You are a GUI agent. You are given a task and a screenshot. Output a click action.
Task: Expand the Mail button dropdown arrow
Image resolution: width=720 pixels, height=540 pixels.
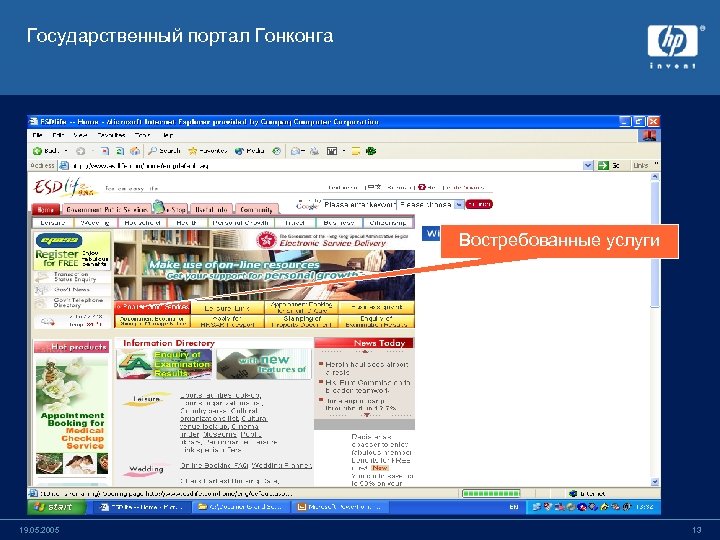tap(304, 151)
